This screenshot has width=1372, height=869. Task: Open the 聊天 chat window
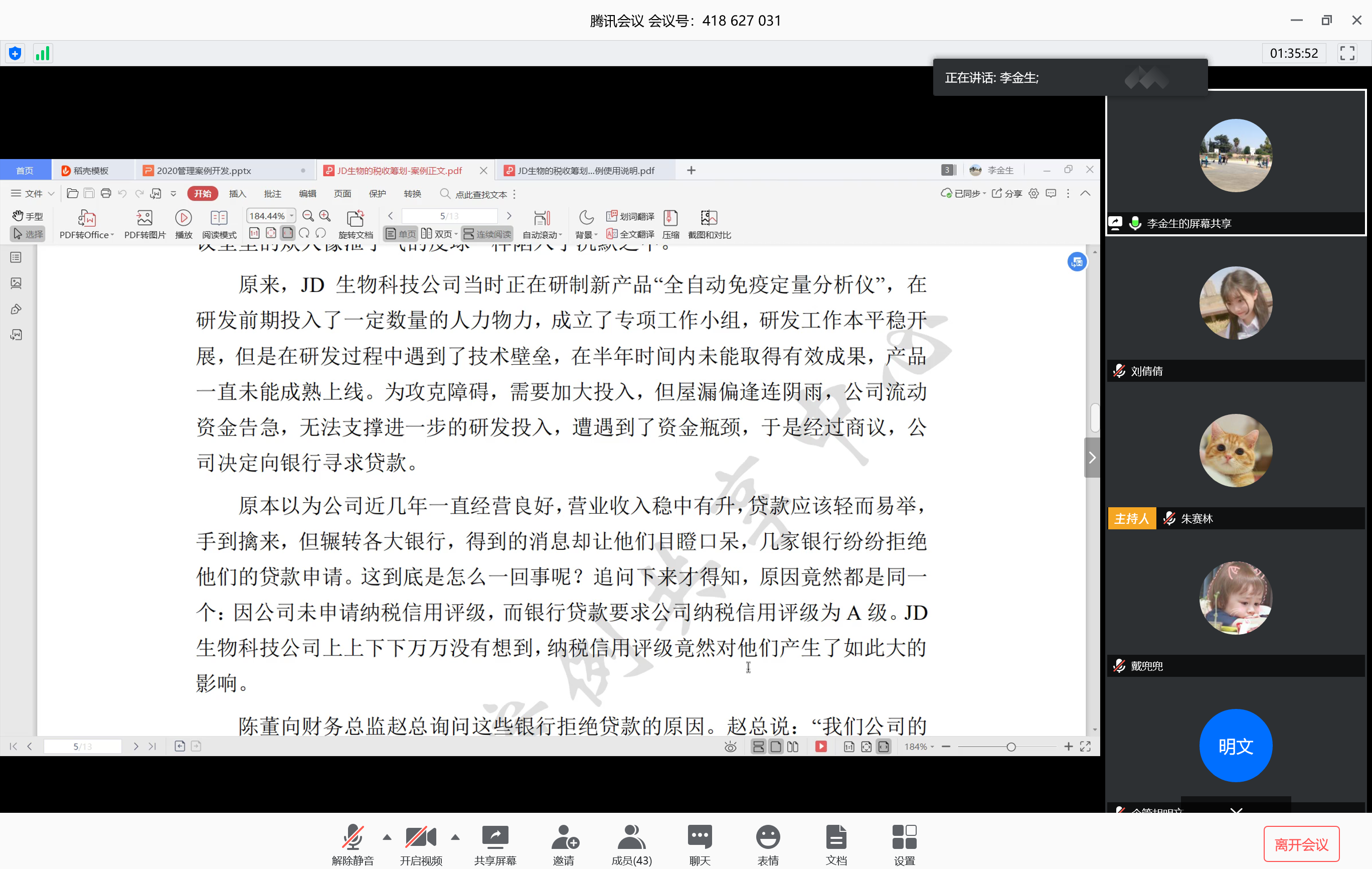coord(700,844)
